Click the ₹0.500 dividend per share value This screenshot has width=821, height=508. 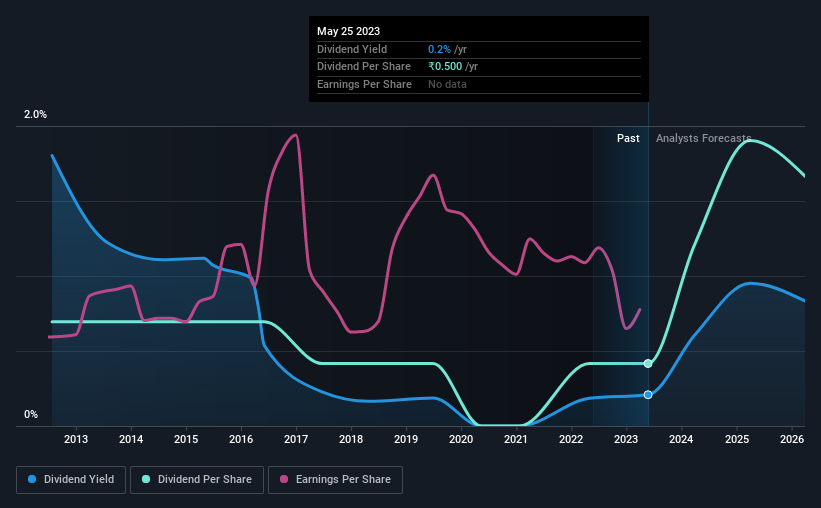pyautogui.click(x=445, y=67)
